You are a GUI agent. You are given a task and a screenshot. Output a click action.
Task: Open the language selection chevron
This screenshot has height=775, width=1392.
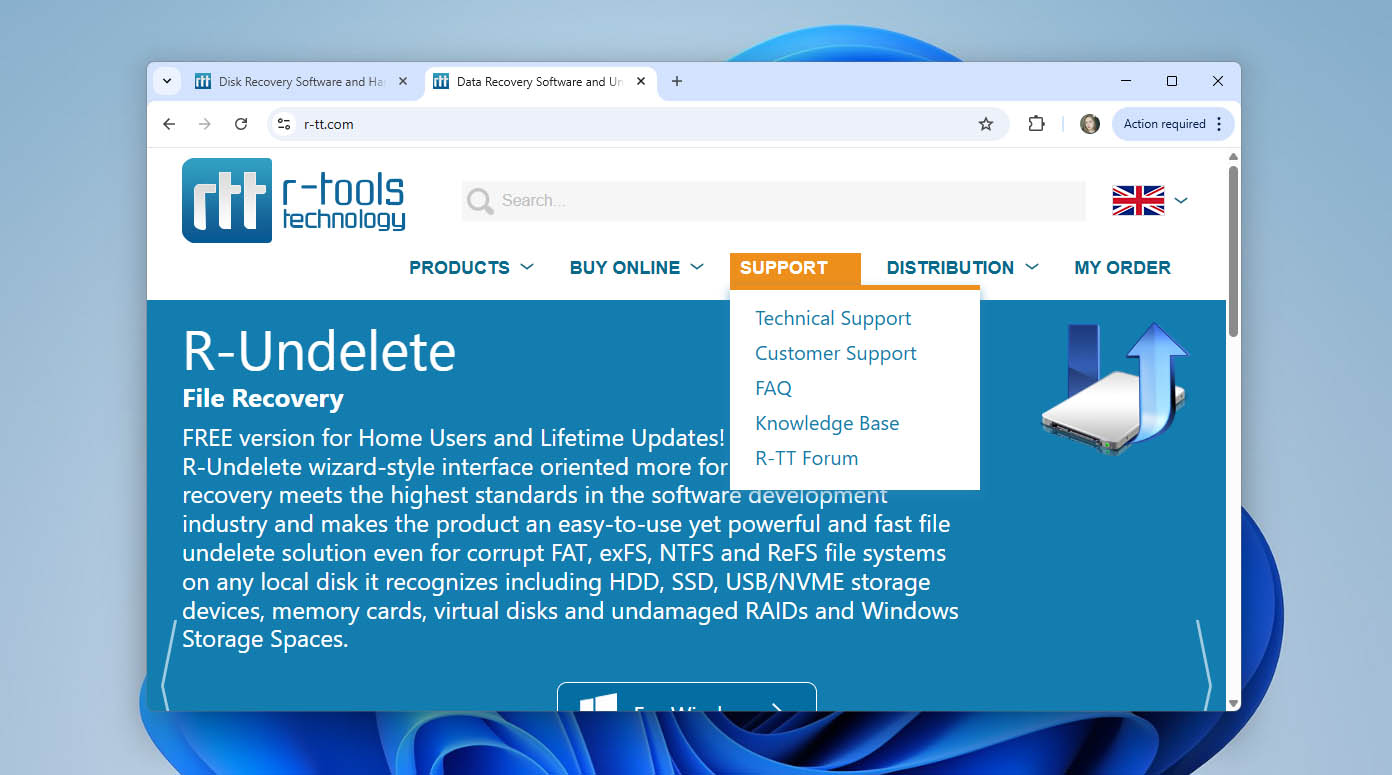(x=1181, y=200)
